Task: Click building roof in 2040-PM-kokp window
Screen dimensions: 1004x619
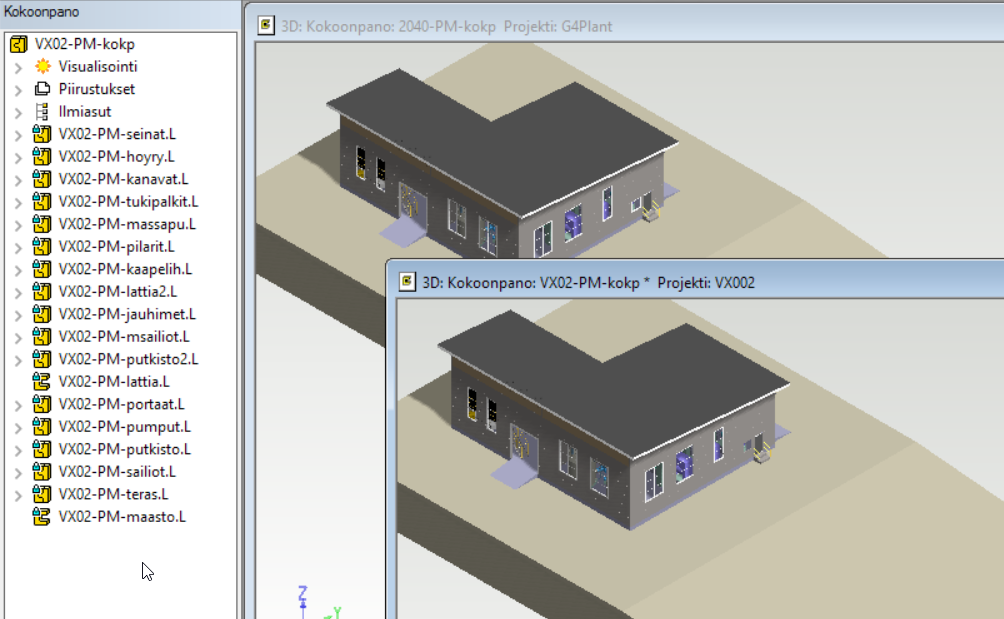Action: 503,141
